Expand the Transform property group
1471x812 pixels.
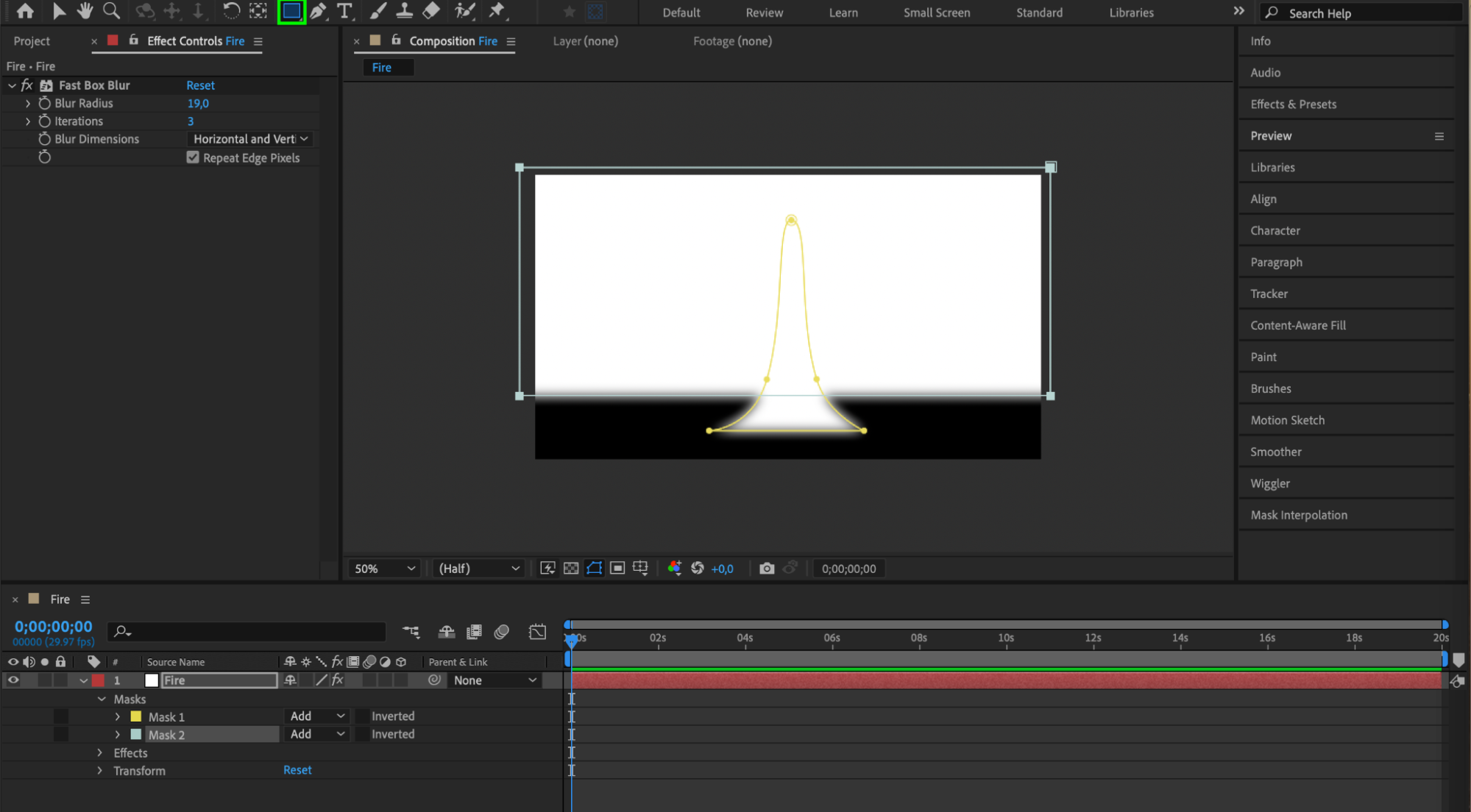click(100, 771)
